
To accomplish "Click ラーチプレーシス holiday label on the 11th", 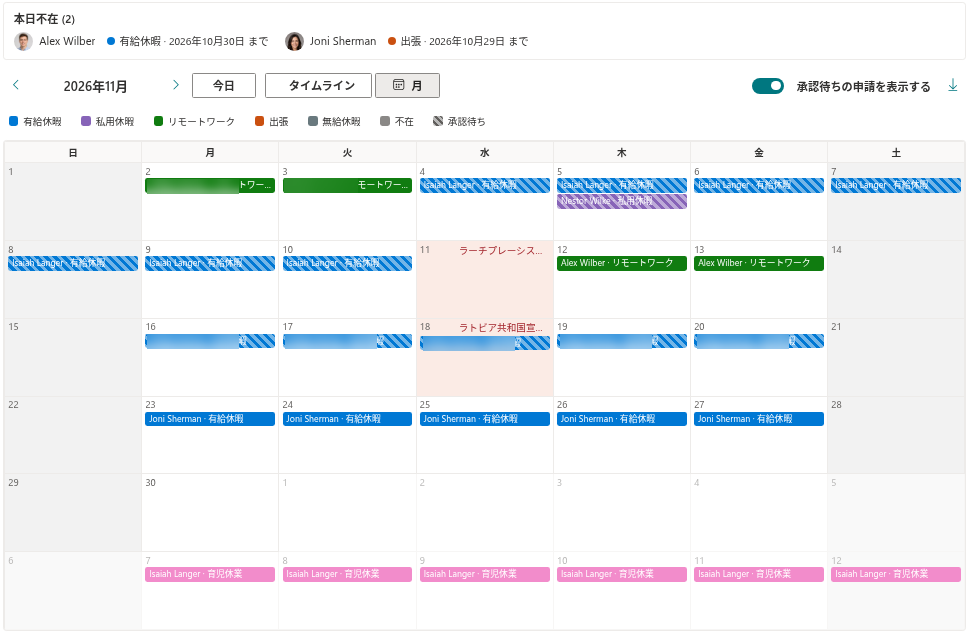I will (501, 250).
